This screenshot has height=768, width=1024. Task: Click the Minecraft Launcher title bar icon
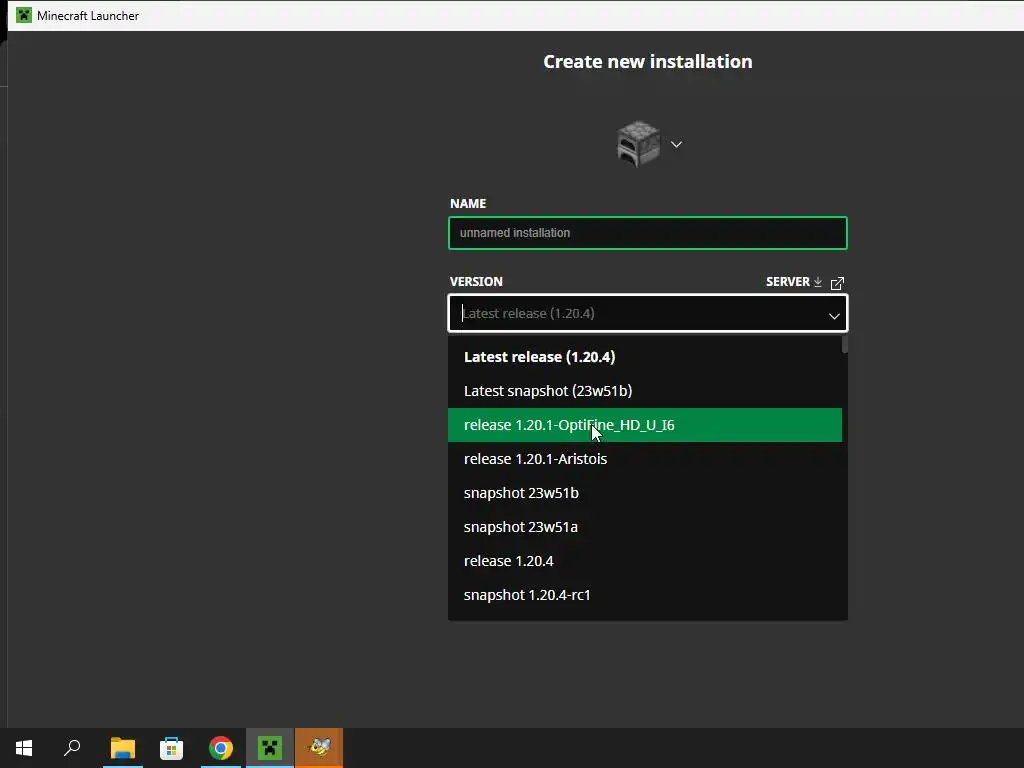(24, 15)
